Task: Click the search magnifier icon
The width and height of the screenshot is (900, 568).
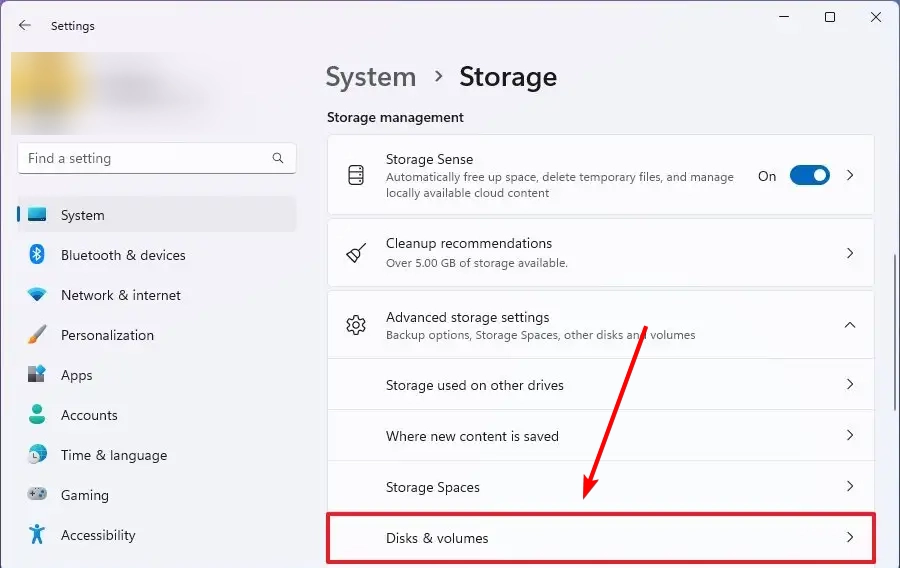Action: click(x=278, y=158)
